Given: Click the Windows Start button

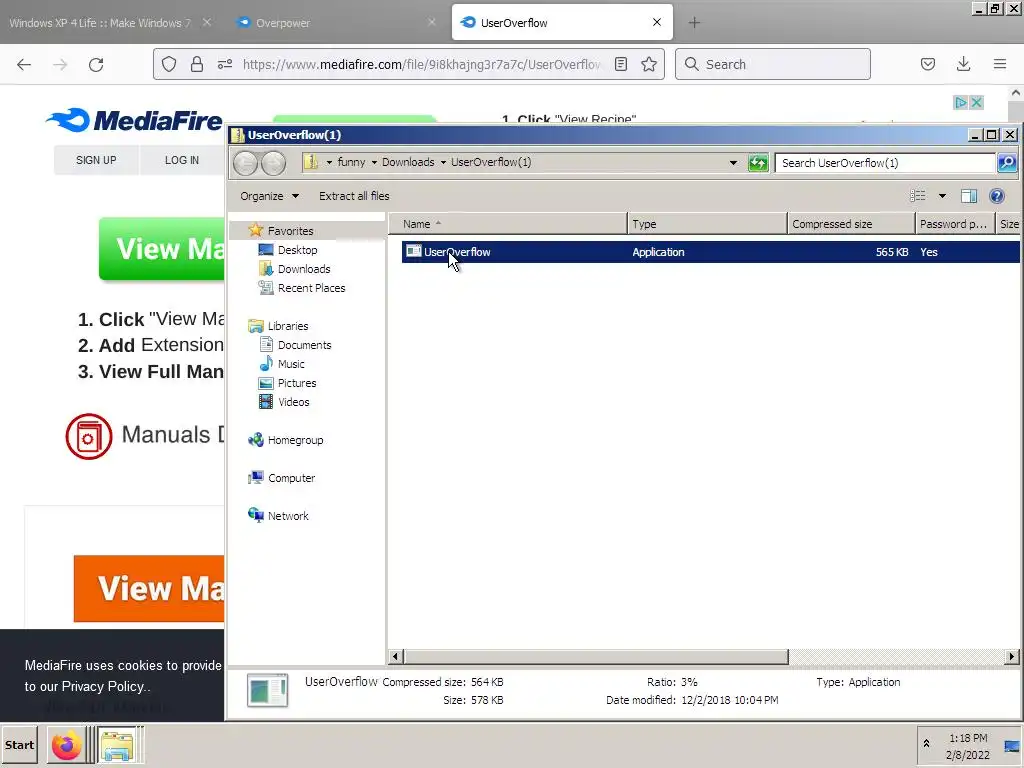Looking at the screenshot, I should 20,745.
